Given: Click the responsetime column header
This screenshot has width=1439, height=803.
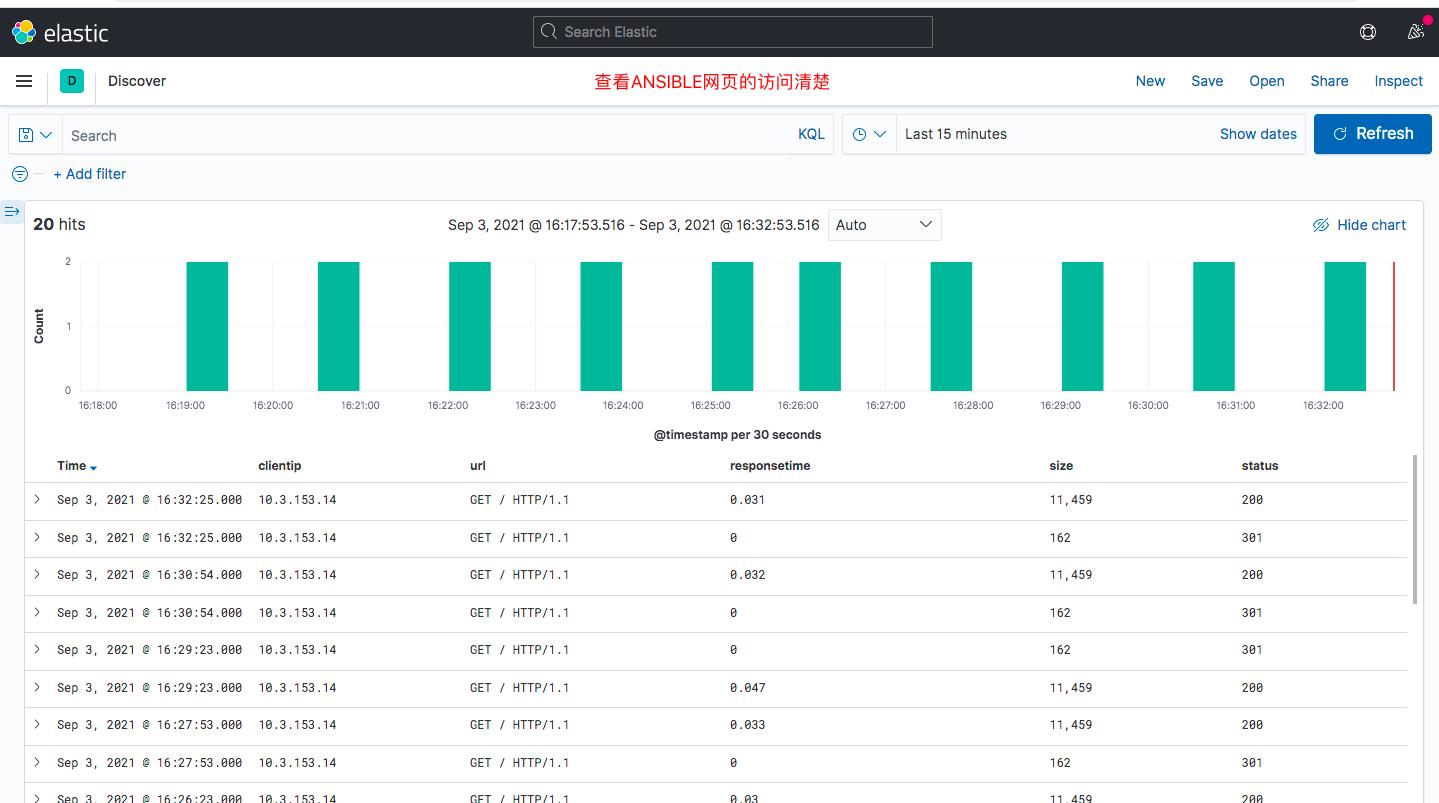Looking at the screenshot, I should pyautogui.click(x=770, y=466).
